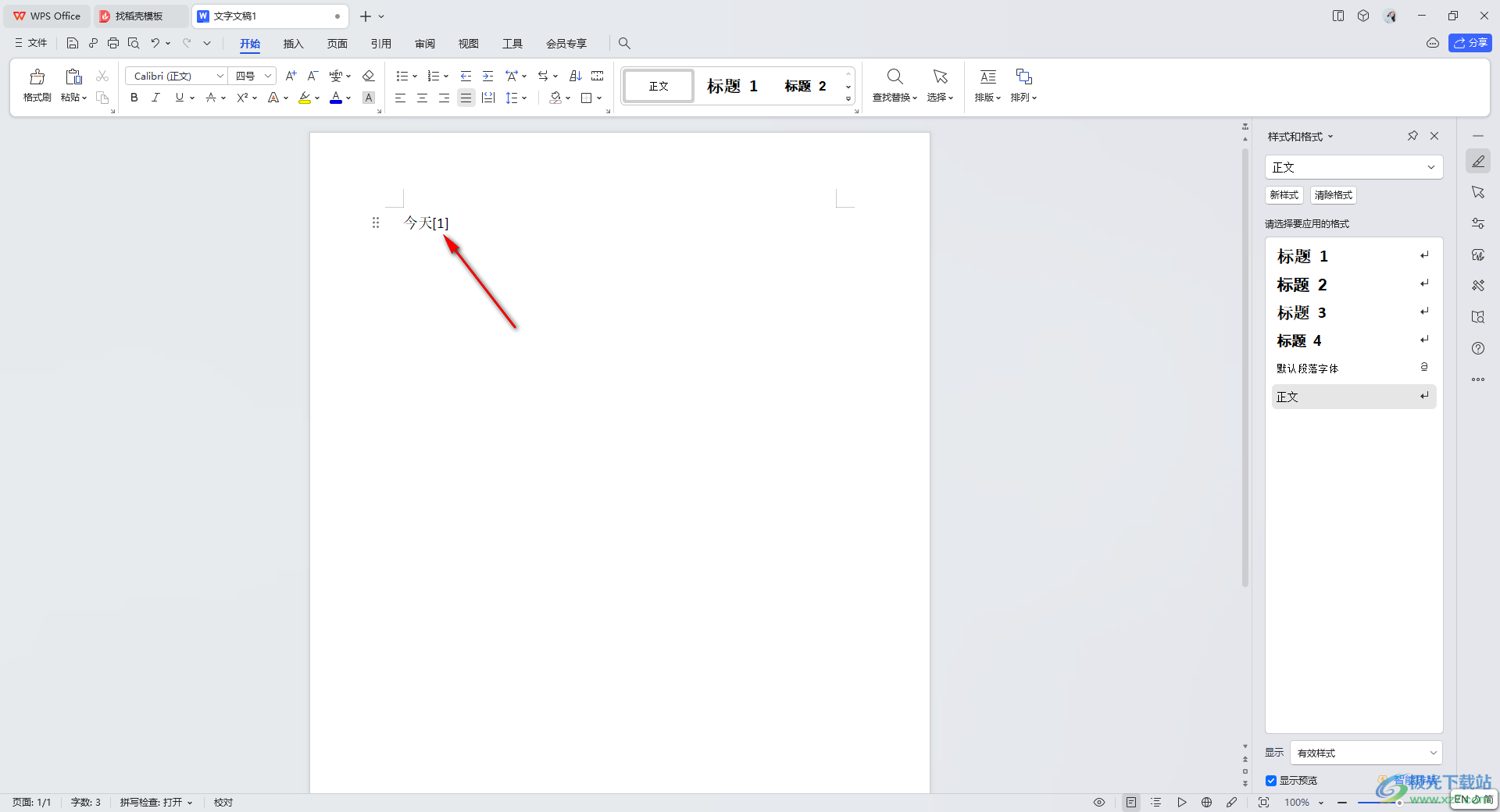Open the 找稻壳模板 tab
This screenshot has width=1500, height=812.
141,16
